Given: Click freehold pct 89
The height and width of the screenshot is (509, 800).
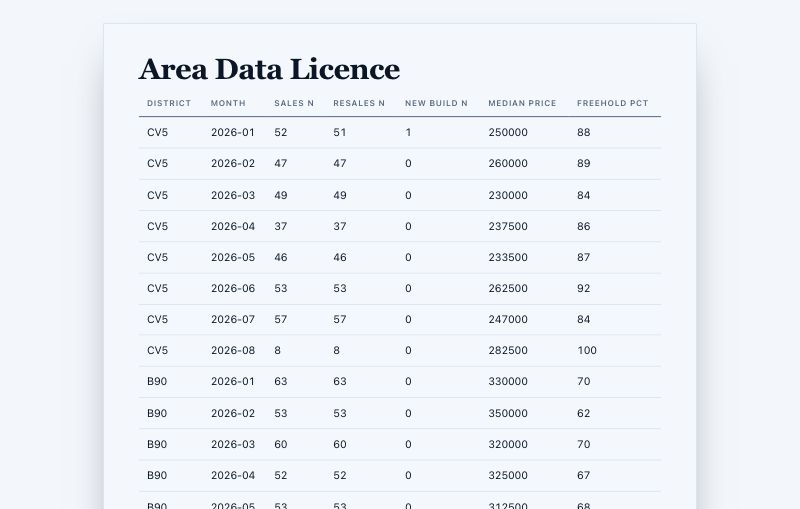Looking at the screenshot, I should (584, 164).
